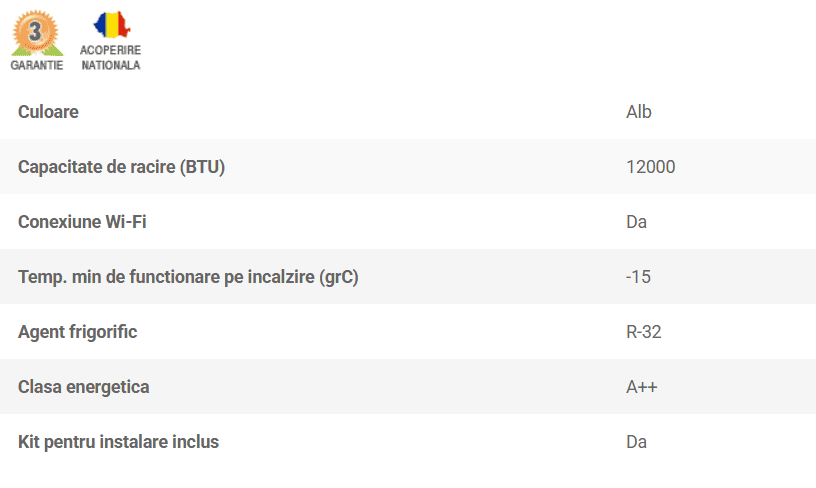Viewport: 816px width, 488px height.
Task: Click the A++ energy class value
Action: [x=641, y=387]
